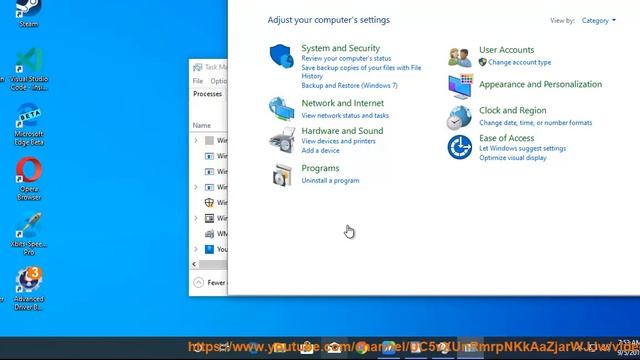The height and width of the screenshot is (360, 640).
Task: Open Backup and Restore (Windows 7)
Action: pyautogui.click(x=349, y=85)
